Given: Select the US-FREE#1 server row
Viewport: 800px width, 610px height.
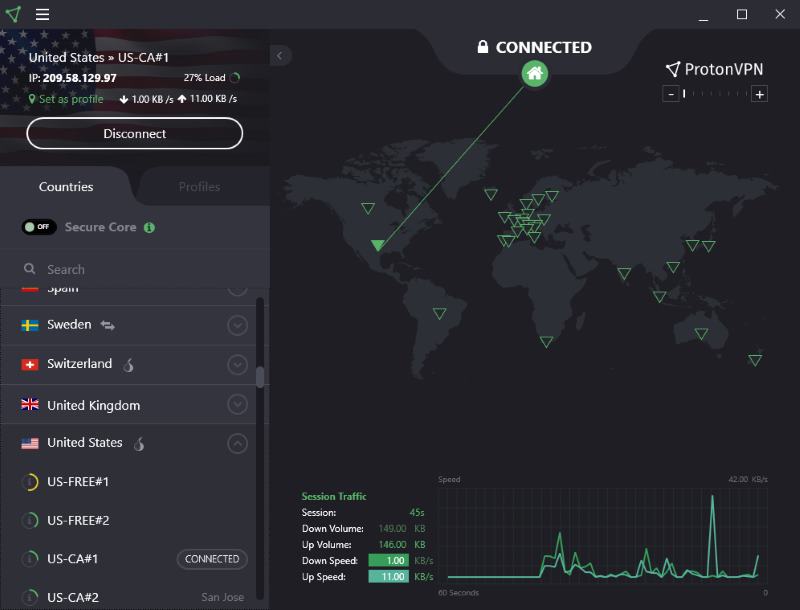Looking at the screenshot, I should point(129,482).
